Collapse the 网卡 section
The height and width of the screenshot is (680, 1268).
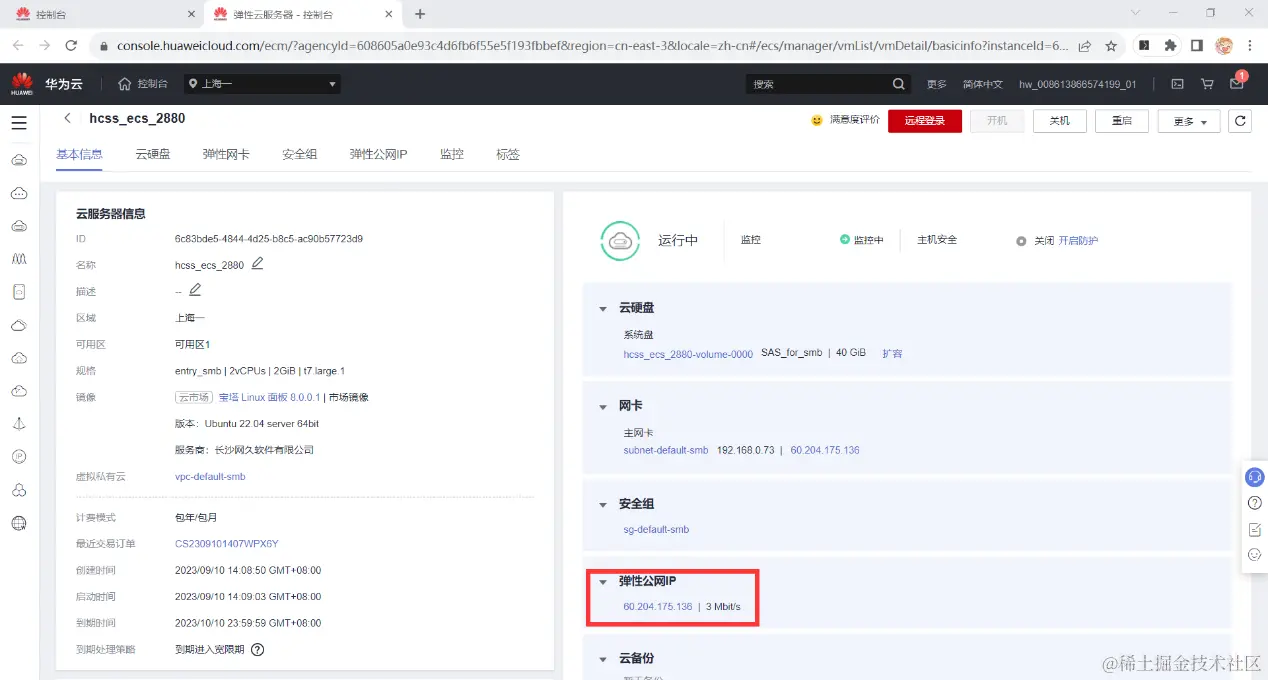click(x=603, y=406)
